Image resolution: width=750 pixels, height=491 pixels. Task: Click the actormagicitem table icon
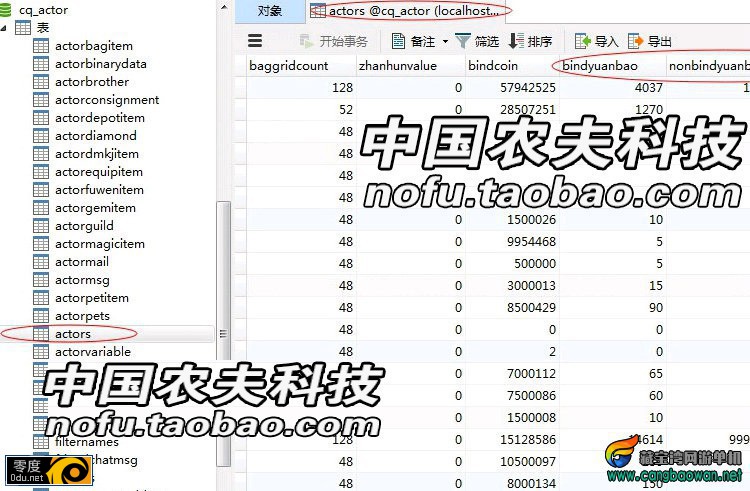41,244
